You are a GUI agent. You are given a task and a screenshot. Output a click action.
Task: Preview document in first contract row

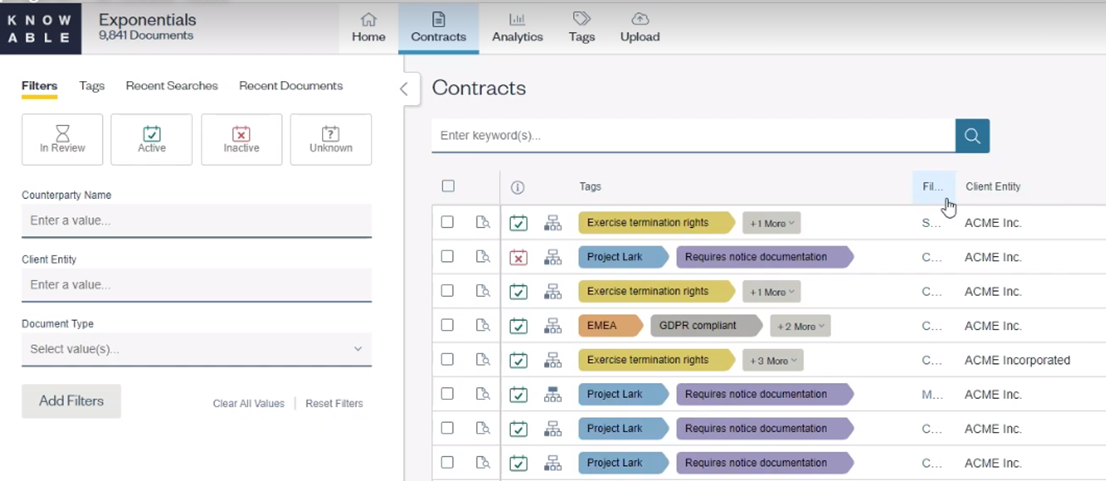click(x=483, y=223)
